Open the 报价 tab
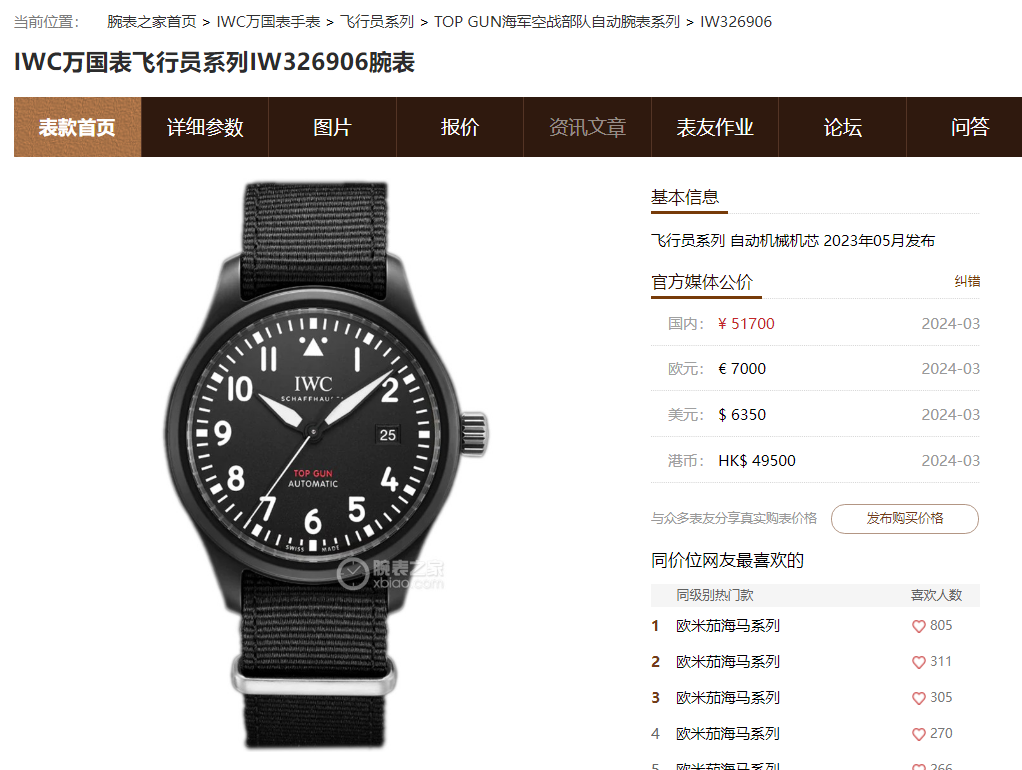The width and height of the screenshot is (1022, 770). [460, 127]
